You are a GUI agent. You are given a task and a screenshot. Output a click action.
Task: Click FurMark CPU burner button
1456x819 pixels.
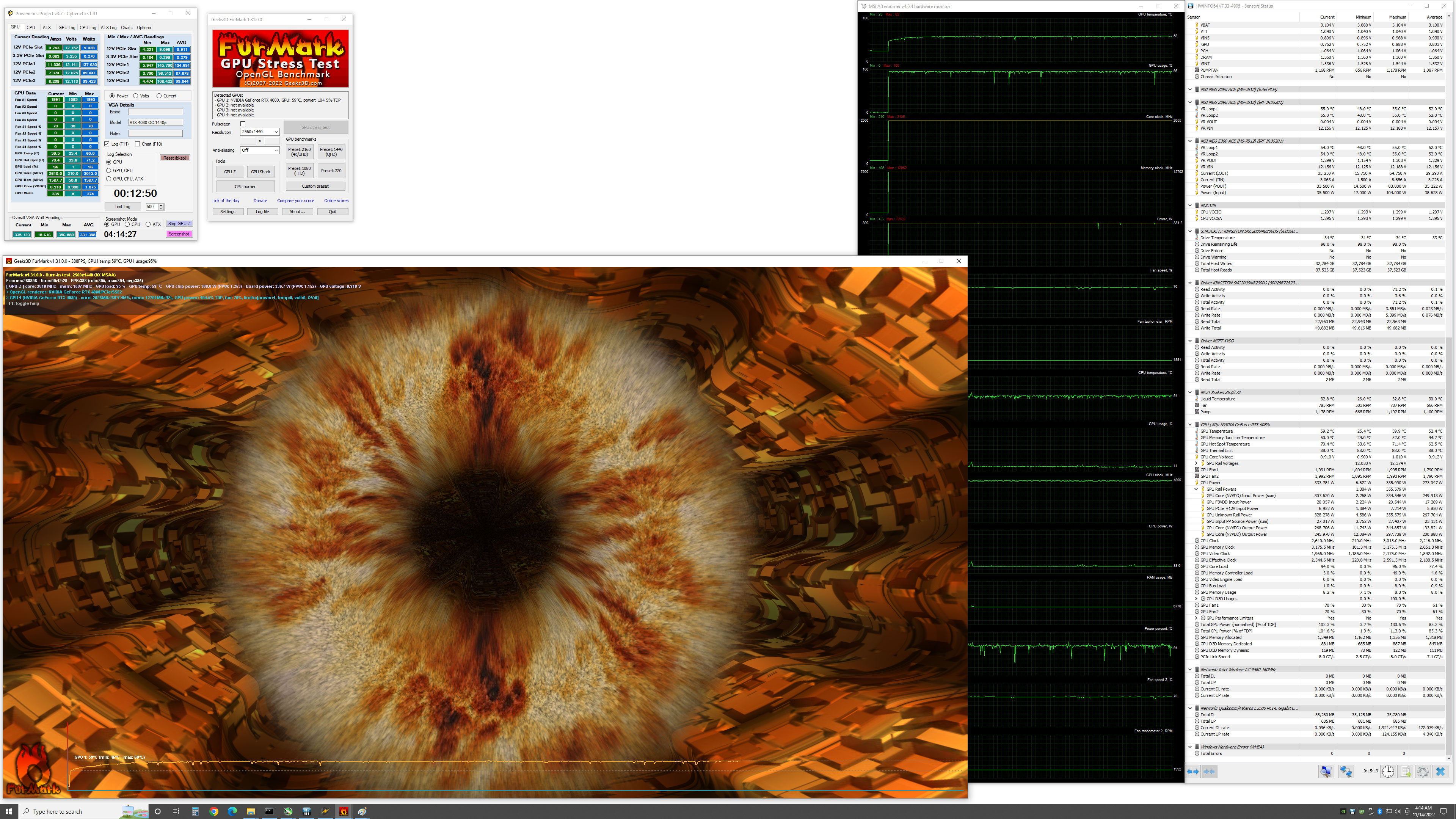pyautogui.click(x=245, y=186)
